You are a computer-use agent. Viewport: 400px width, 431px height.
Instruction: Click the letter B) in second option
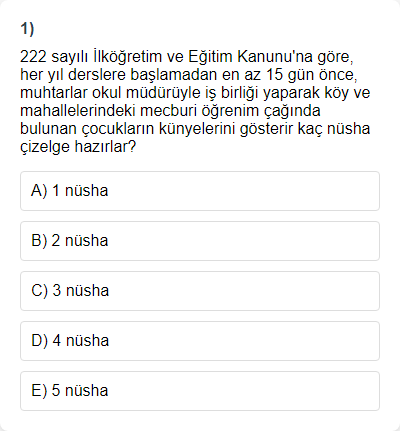[x=39, y=241]
